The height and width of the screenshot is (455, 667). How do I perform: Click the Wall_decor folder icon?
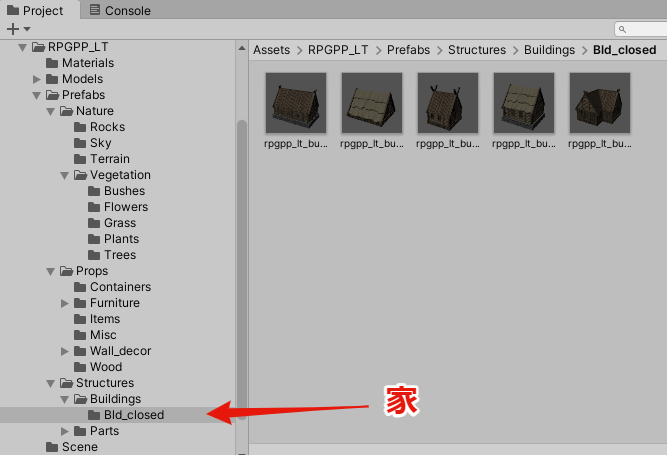[80, 351]
